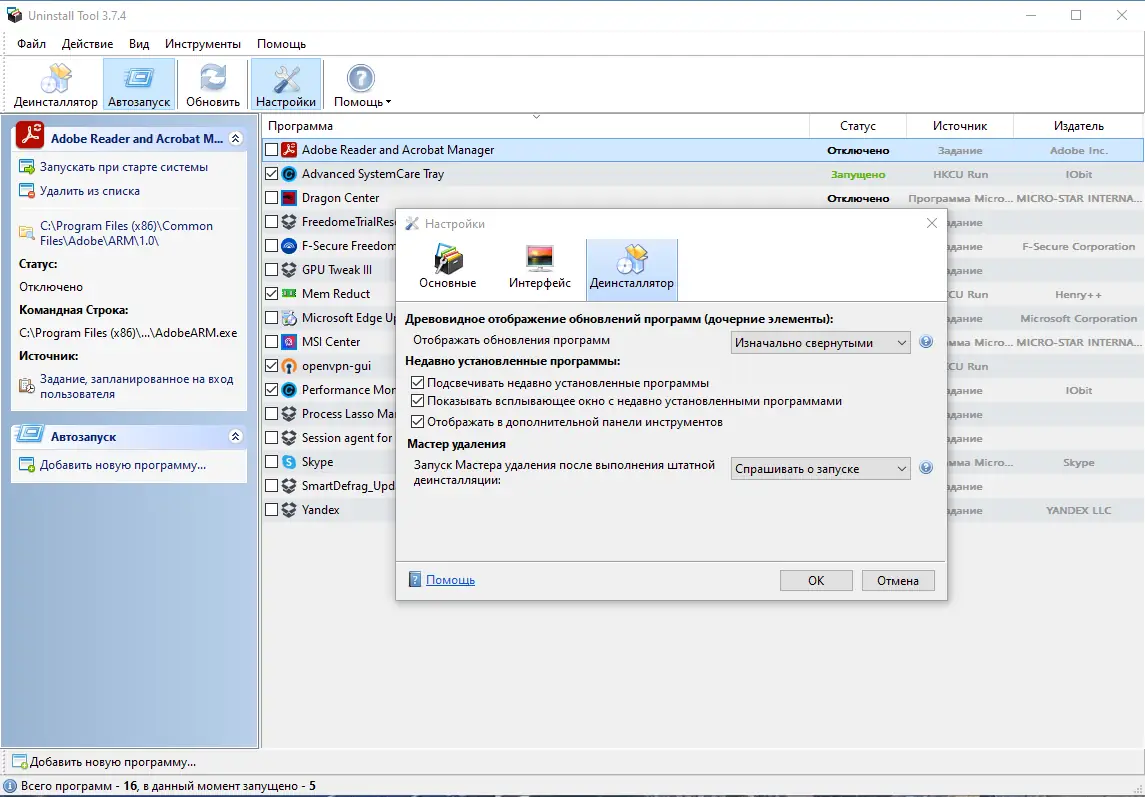Click the Mem Reduct row icon

(289, 294)
